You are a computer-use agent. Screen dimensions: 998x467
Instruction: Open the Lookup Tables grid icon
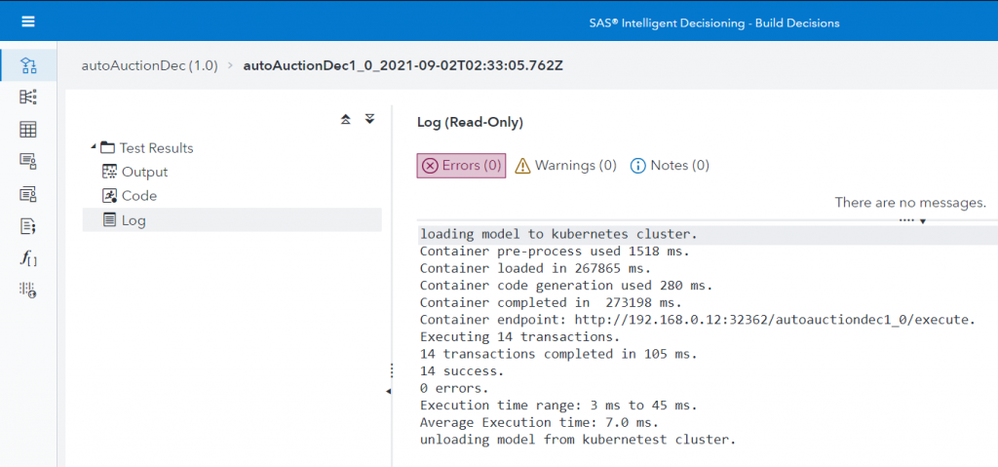28,130
